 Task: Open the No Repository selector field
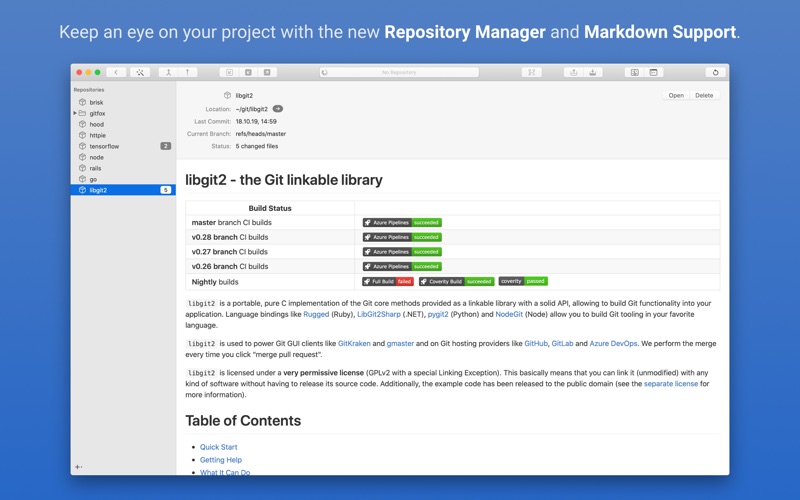click(x=399, y=72)
